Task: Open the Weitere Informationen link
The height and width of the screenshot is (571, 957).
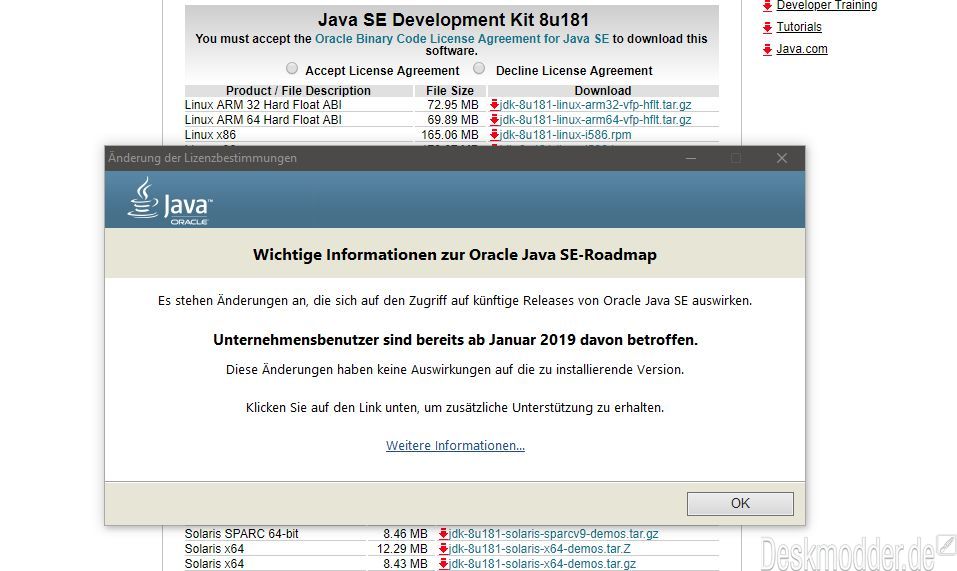Action: coord(455,445)
